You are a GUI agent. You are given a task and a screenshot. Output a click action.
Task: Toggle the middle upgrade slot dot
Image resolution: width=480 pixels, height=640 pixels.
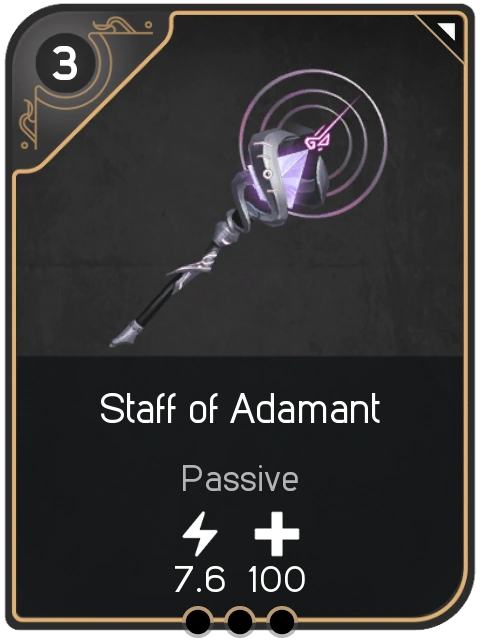tap(240, 622)
